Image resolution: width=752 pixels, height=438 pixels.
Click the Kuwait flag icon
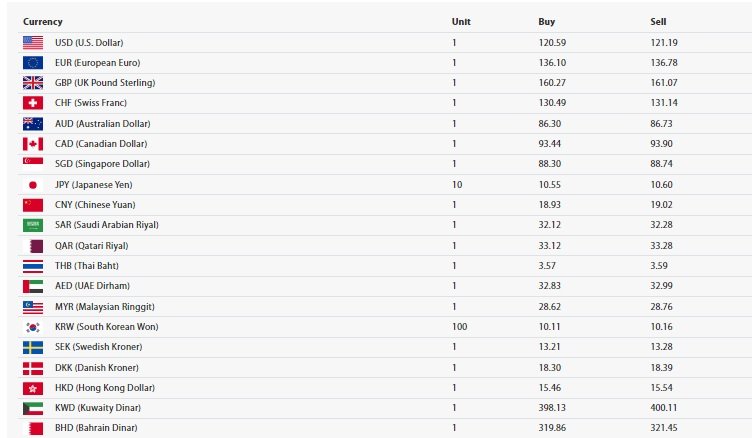(x=33, y=408)
